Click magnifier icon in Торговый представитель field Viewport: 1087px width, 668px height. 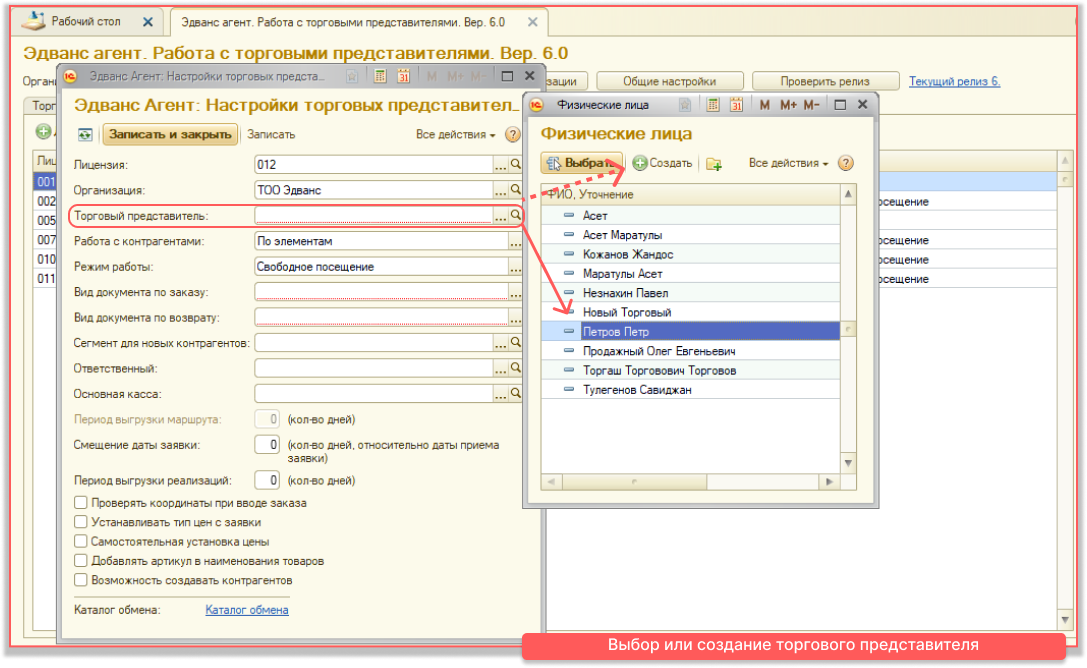tap(516, 216)
